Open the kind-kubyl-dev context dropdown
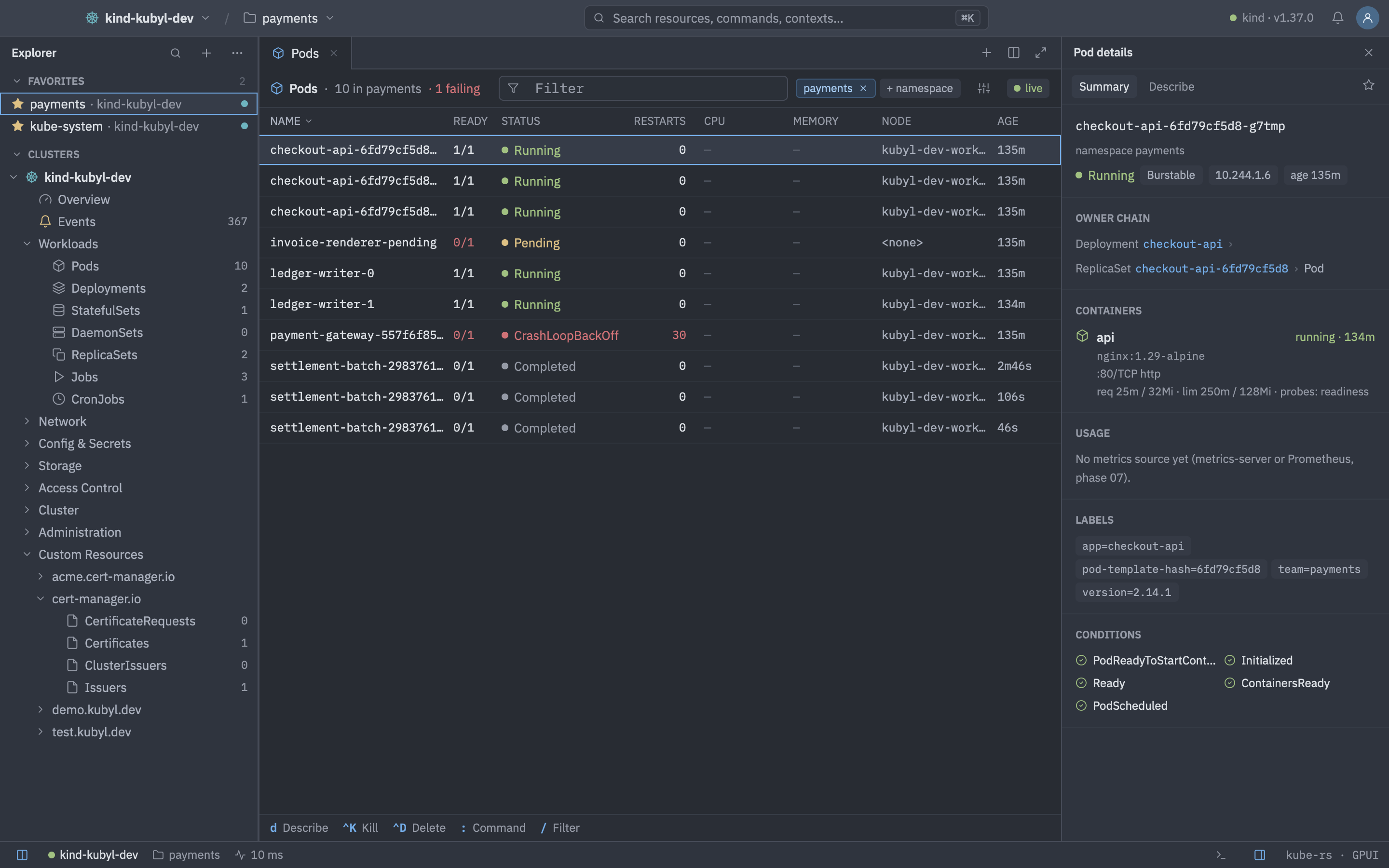This screenshot has height=868, width=1389. pyautogui.click(x=148, y=18)
